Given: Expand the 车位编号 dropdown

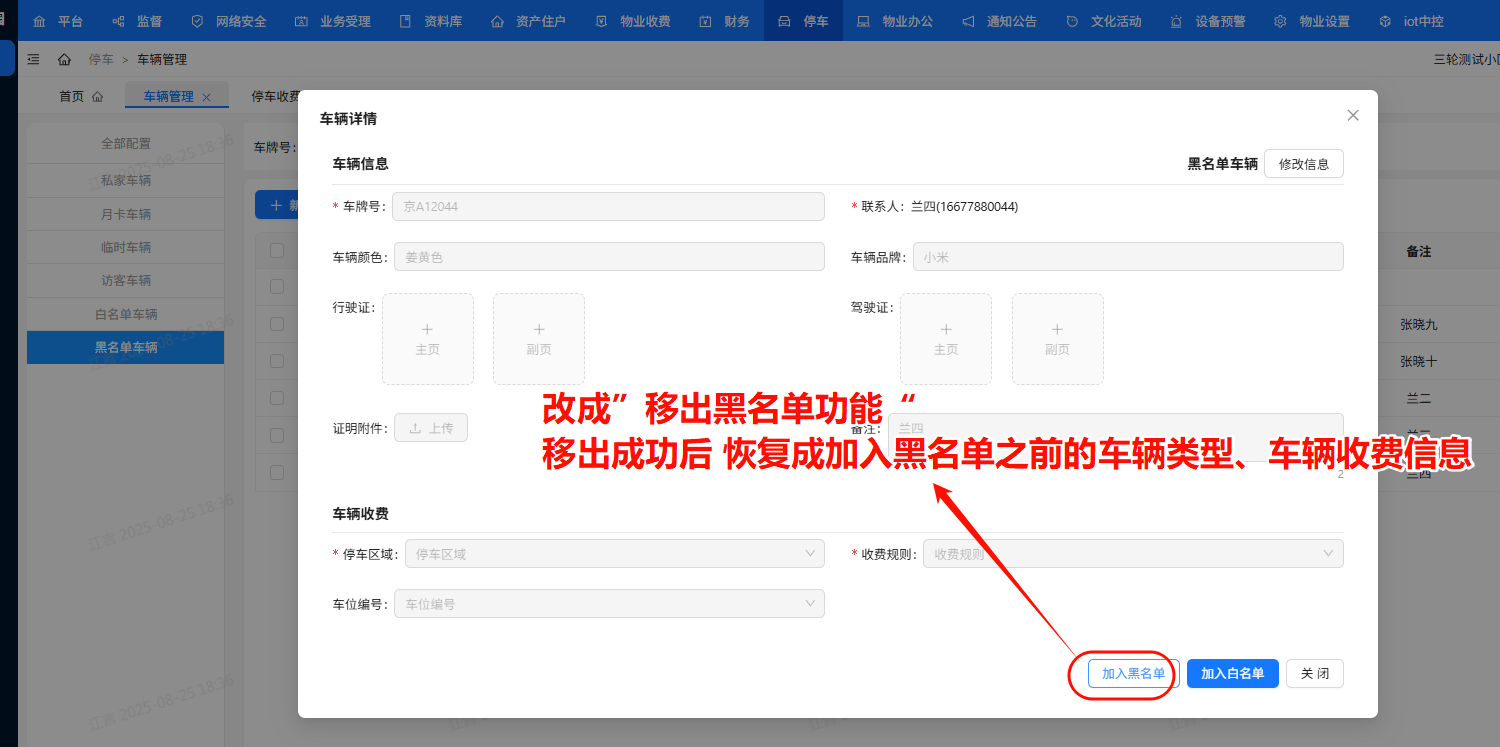Looking at the screenshot, I should (609, 604).
